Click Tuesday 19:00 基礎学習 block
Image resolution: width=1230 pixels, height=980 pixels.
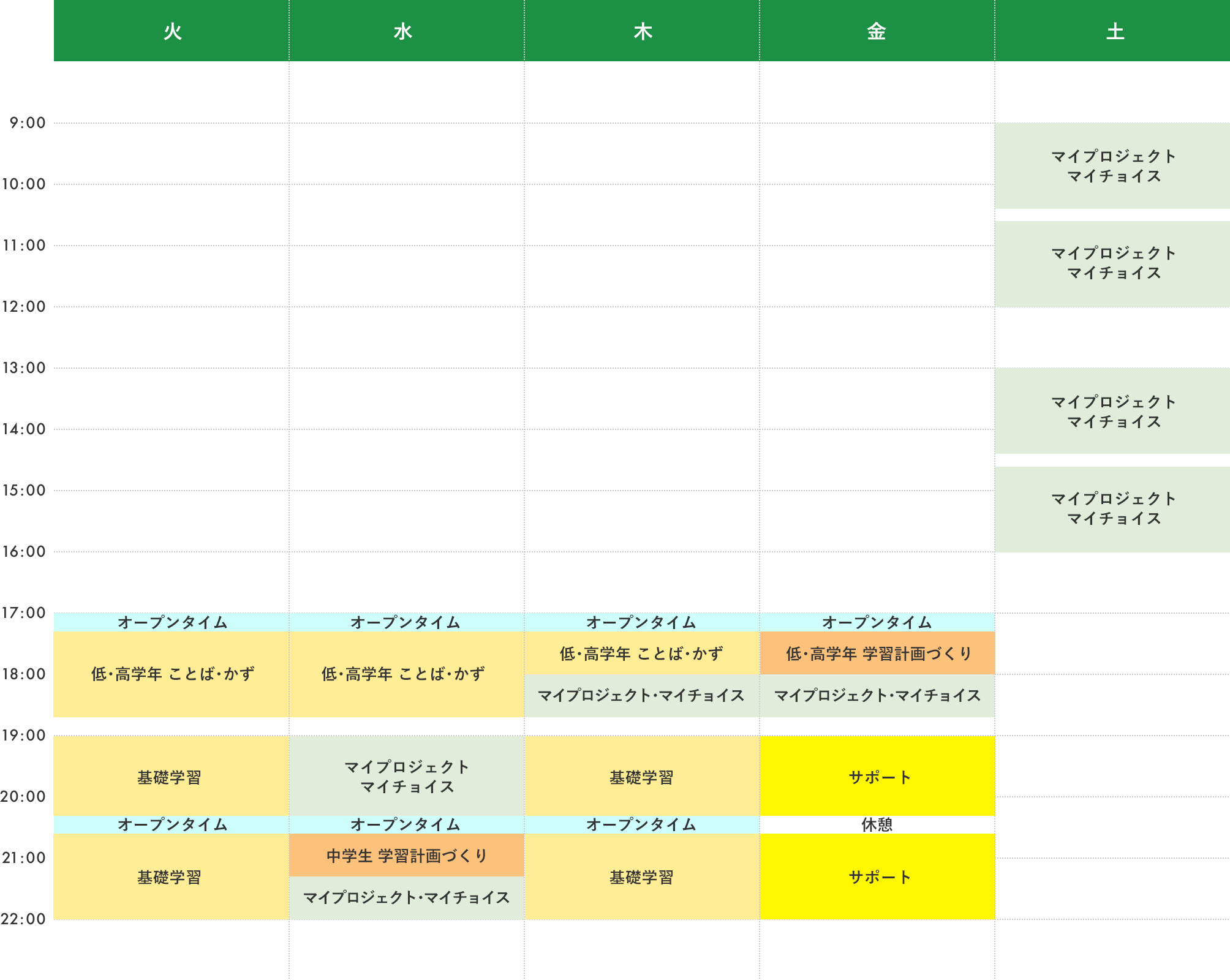click(x=170, y=776)
